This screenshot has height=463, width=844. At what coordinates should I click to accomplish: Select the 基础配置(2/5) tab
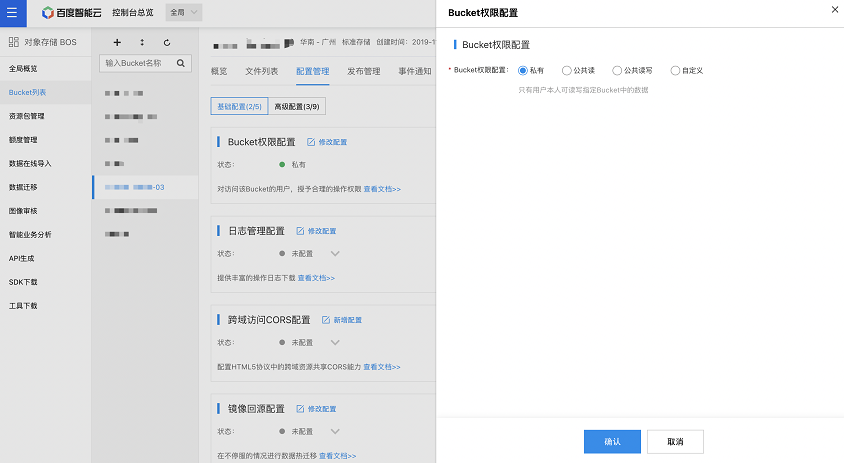pyautogui.click(x=240, y=107)
